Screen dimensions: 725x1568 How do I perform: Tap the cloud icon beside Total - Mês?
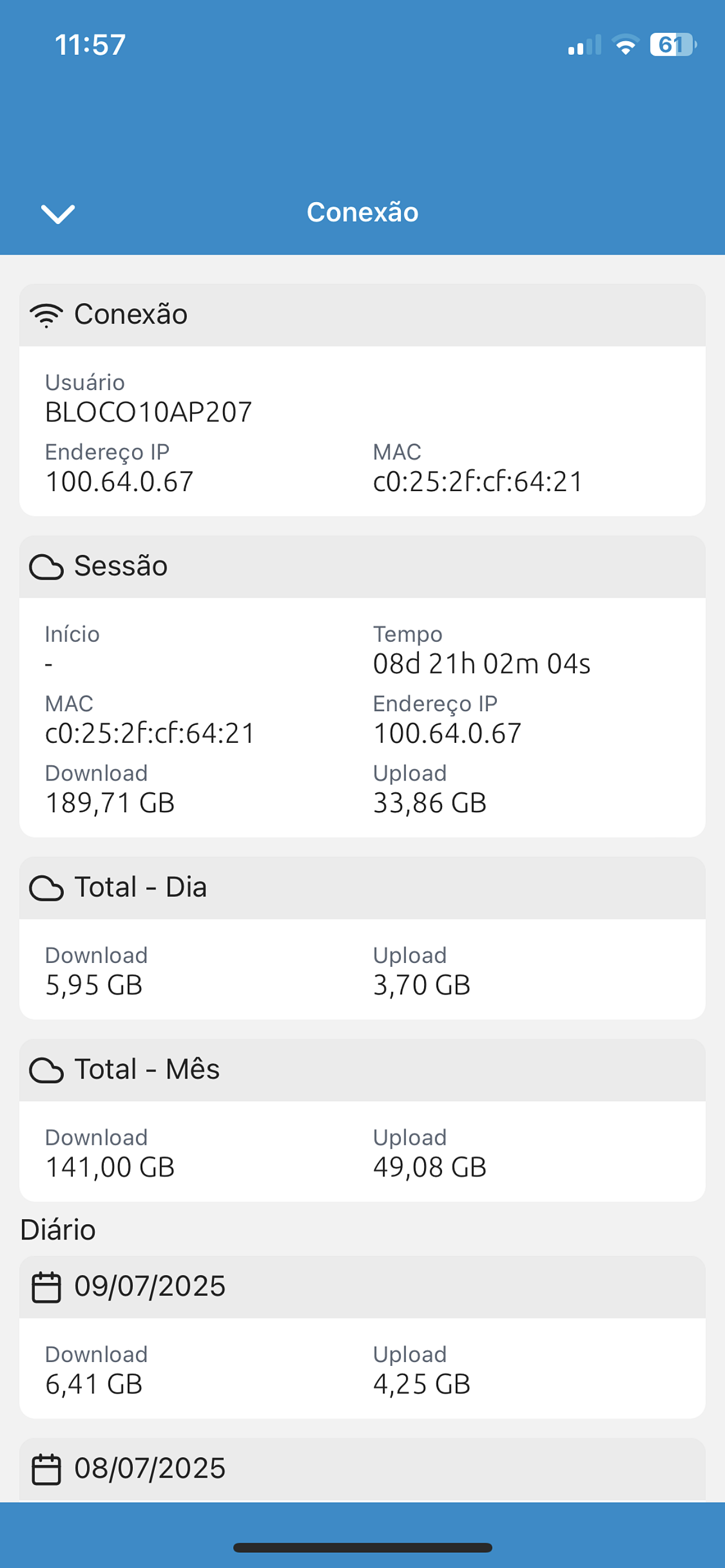46,1070
